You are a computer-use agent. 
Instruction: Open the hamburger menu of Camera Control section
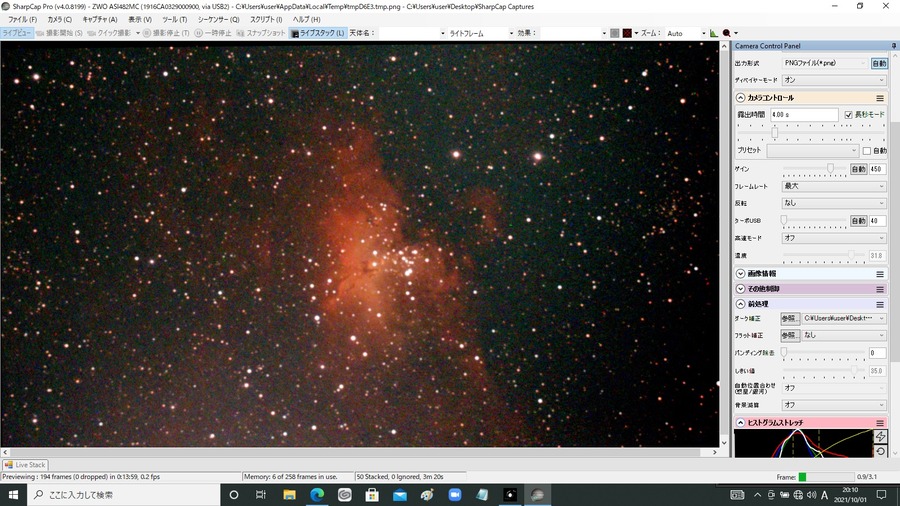pos(880,98)
